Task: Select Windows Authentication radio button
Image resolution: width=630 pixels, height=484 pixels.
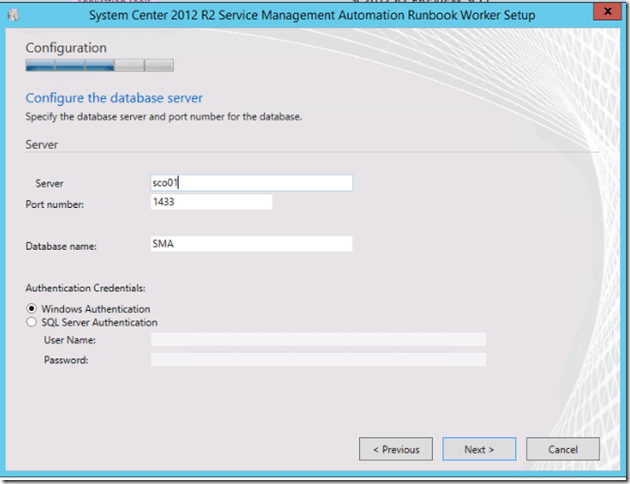Action: (33, 309)
